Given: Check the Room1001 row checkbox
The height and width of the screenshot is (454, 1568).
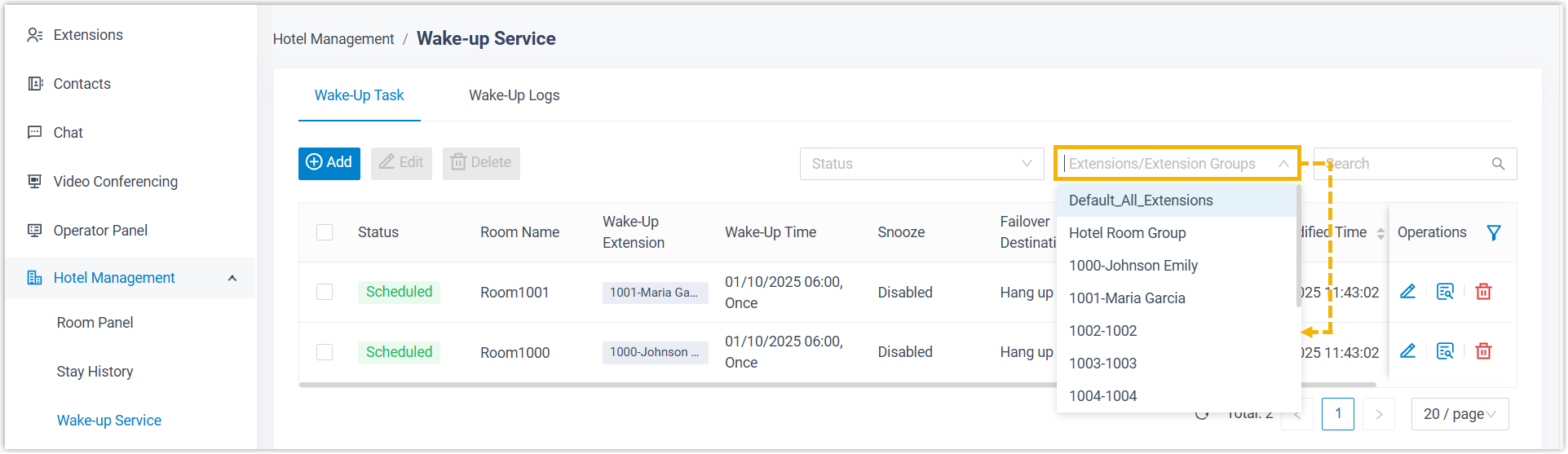Looking at the screenshot, I should [325, 292].
